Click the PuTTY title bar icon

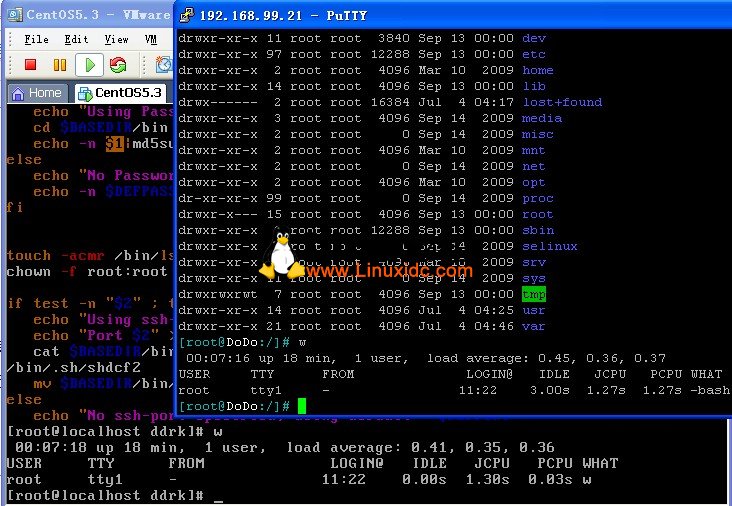coord(187,15)
